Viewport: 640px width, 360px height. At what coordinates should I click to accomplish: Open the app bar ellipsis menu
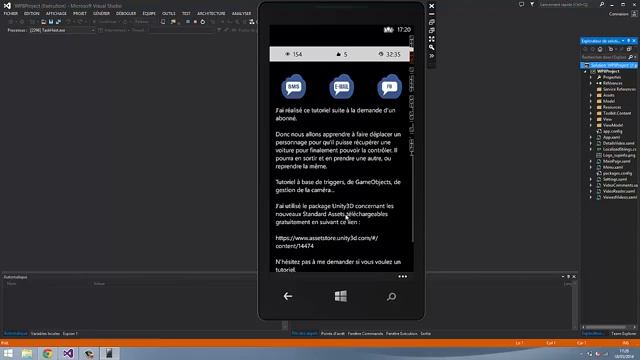point(402,276)
